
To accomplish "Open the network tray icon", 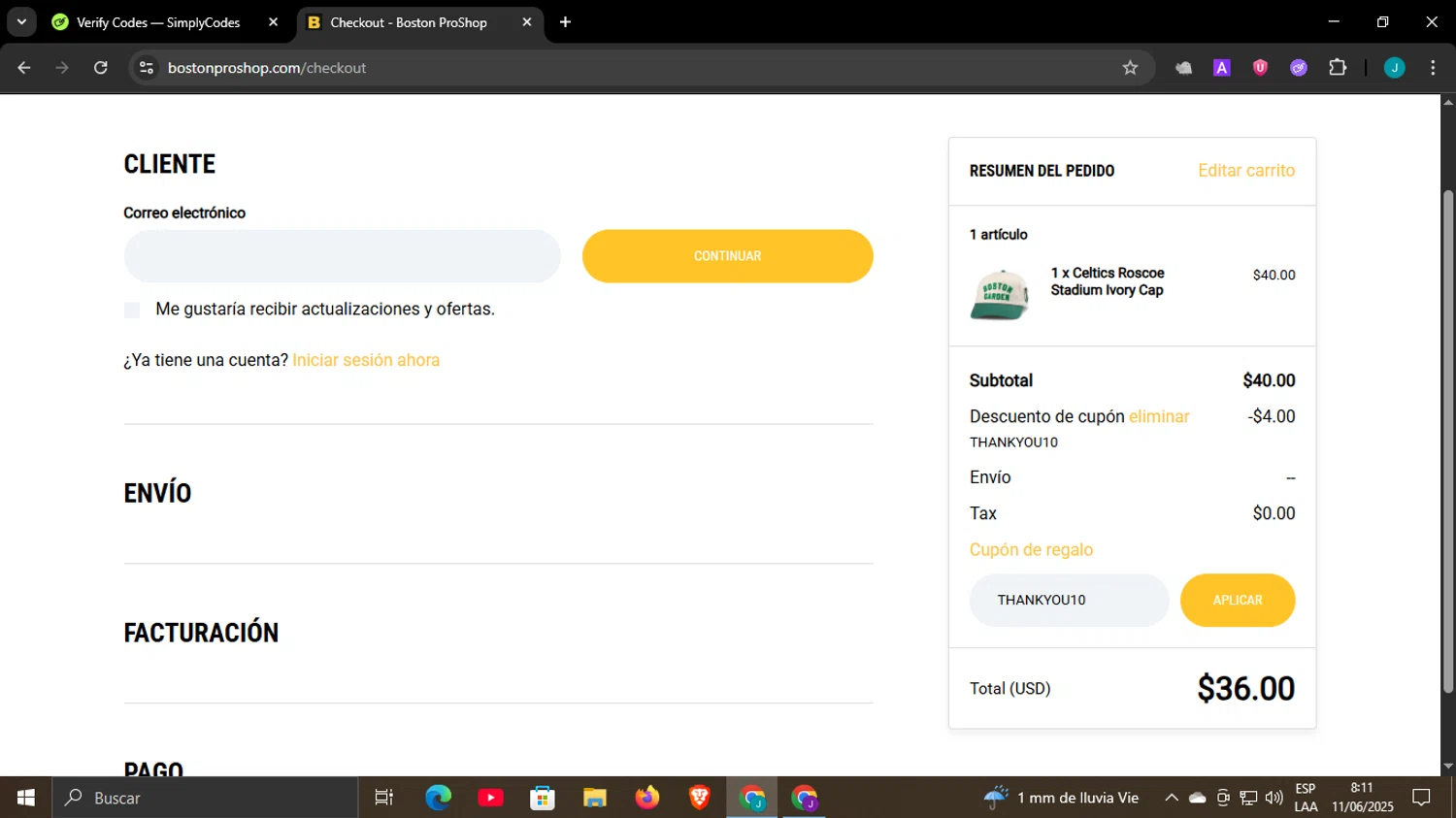I will [1248, 798].
